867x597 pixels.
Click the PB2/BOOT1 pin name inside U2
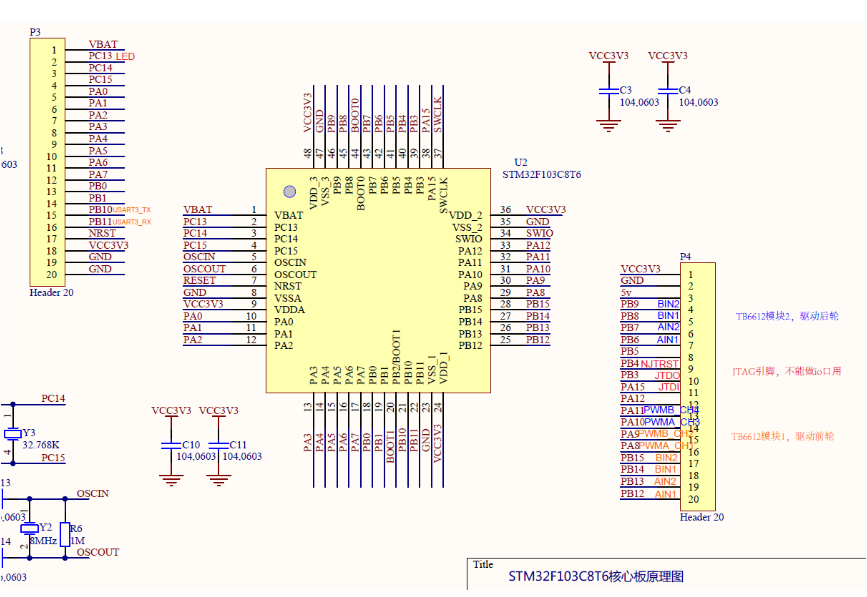(396, 357)
